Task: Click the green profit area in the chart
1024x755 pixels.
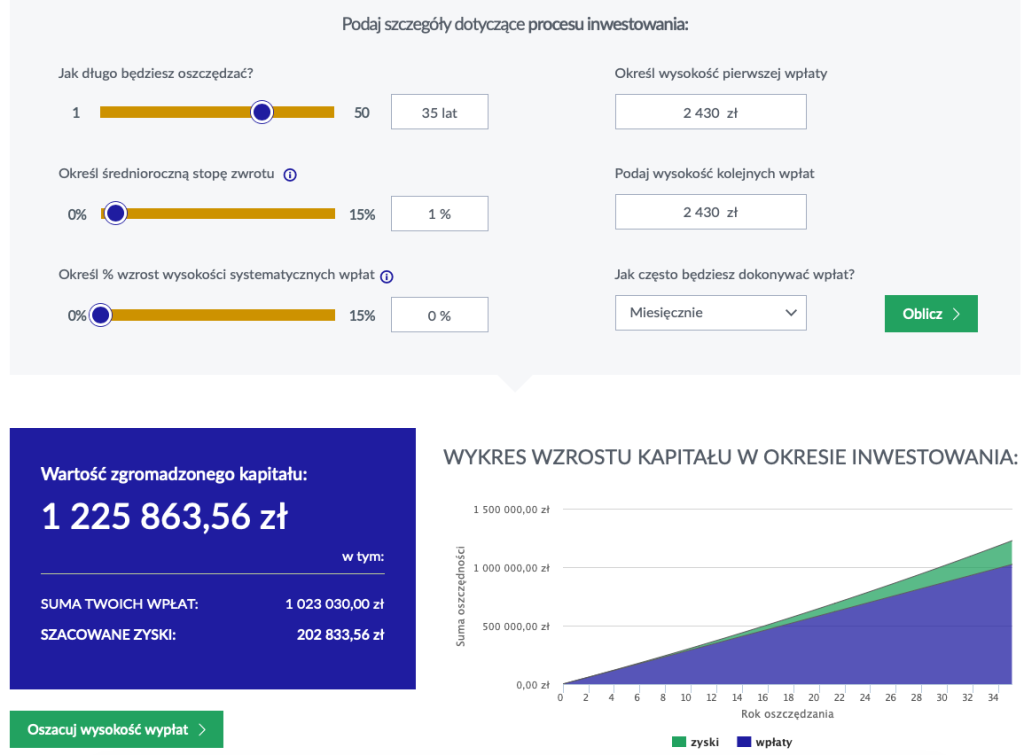Action: point(990,558)
